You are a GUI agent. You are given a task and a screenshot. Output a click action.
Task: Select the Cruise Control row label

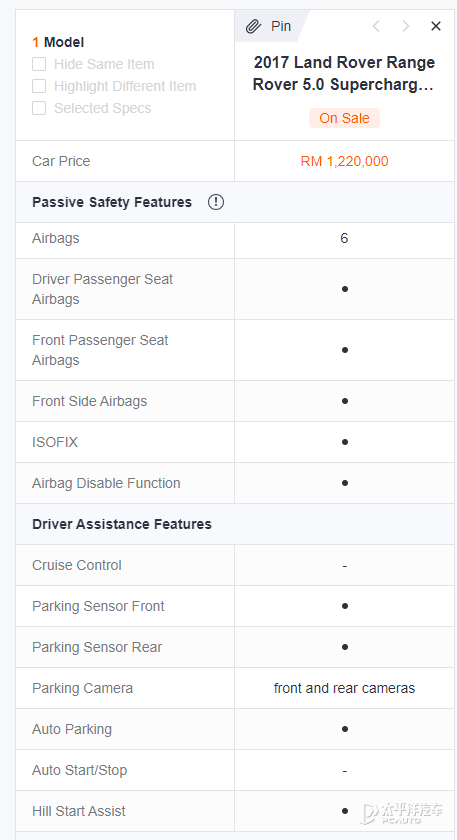[77, 565]
